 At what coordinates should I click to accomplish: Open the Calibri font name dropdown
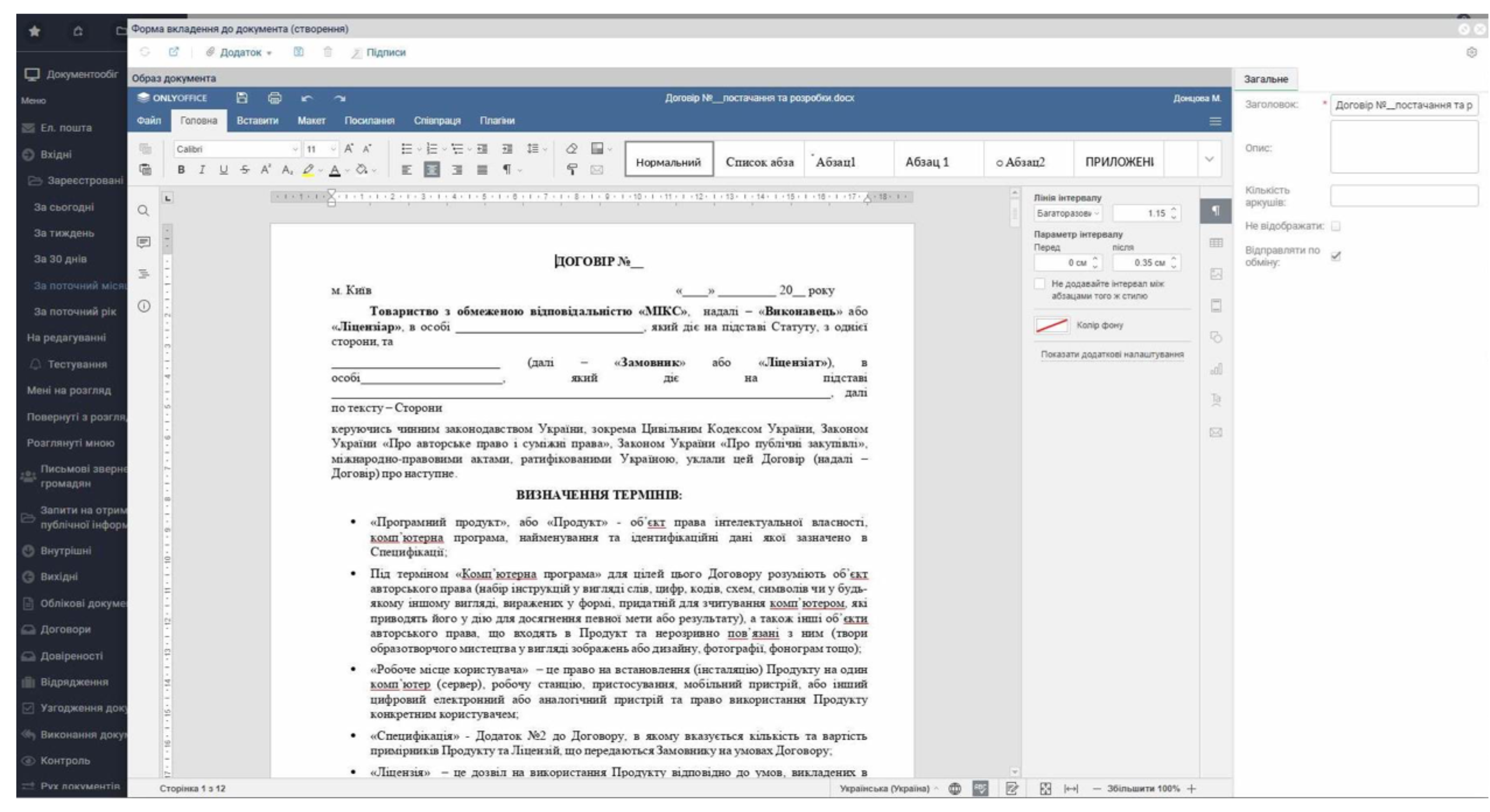pyautogui.click(x=295, y=149)
